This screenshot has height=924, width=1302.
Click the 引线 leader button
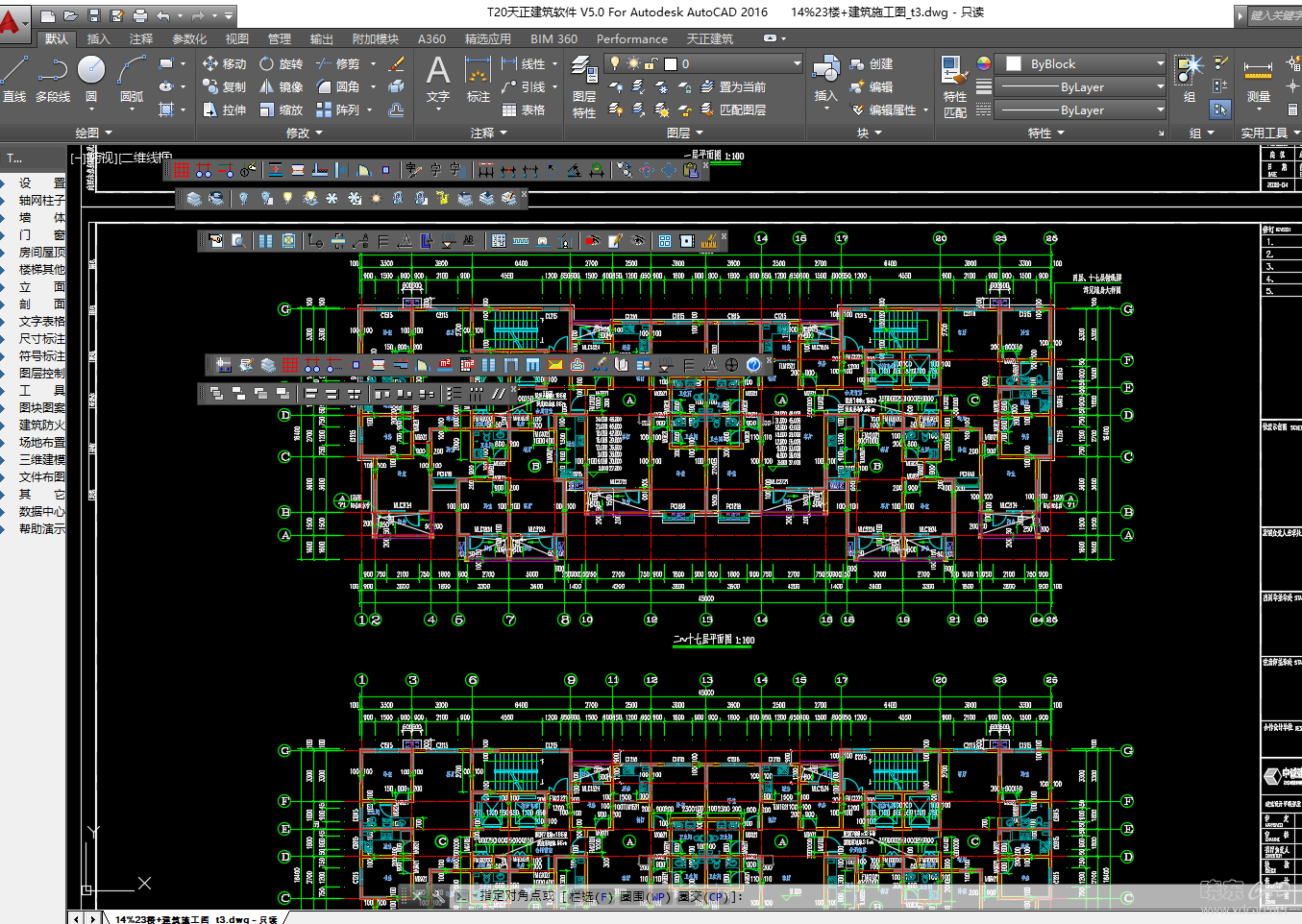[524, 86]
